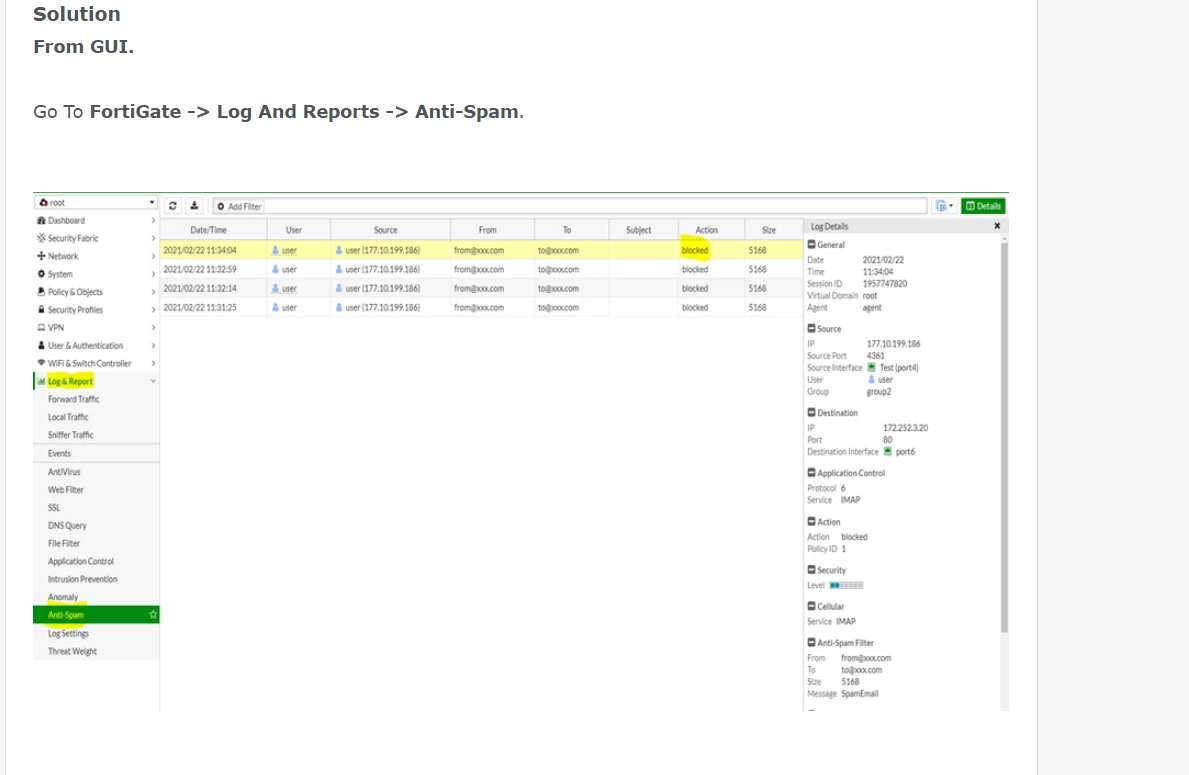Collapse the Log & Report menu
This screenshot has width=1189, height=775.
click(x=96, y=381)
